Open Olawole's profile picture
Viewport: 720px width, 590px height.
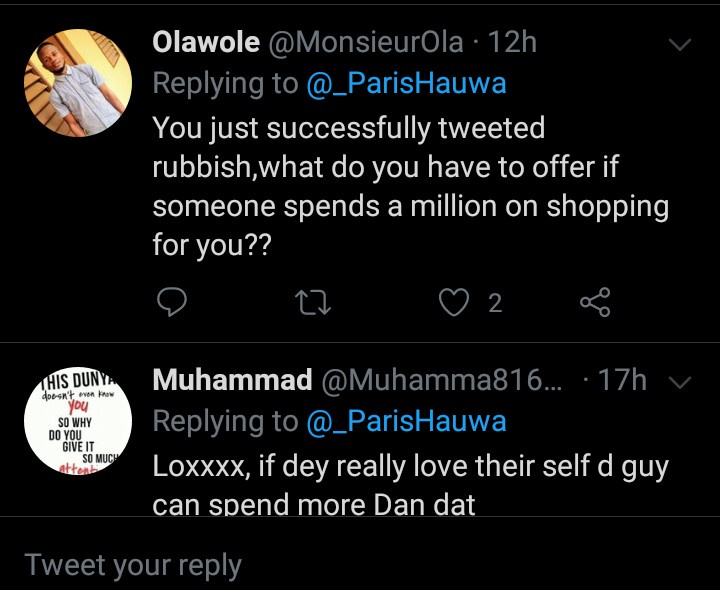coord(78,82)
